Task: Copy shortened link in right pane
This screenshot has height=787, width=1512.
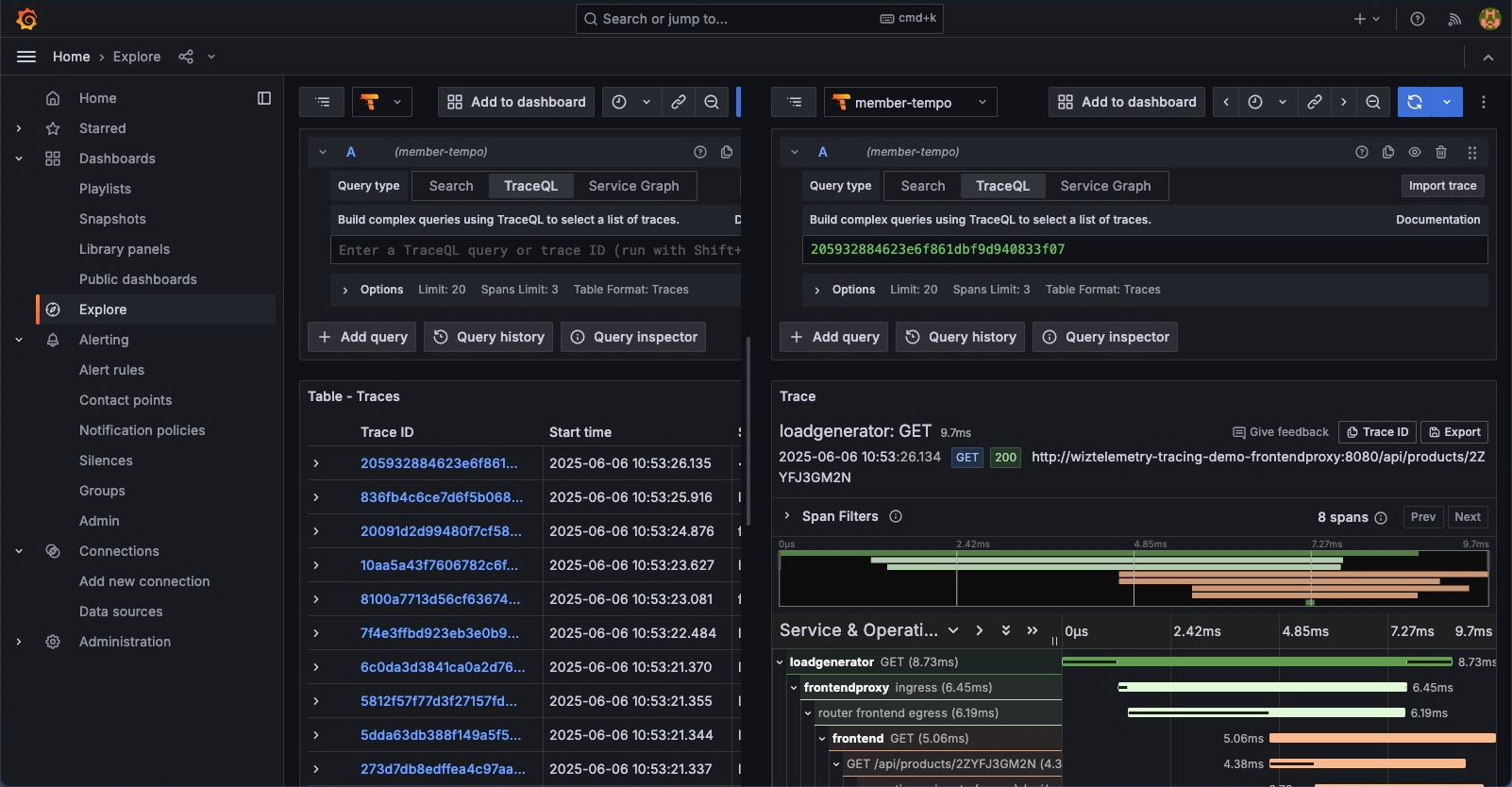Action: point(1314,102)
